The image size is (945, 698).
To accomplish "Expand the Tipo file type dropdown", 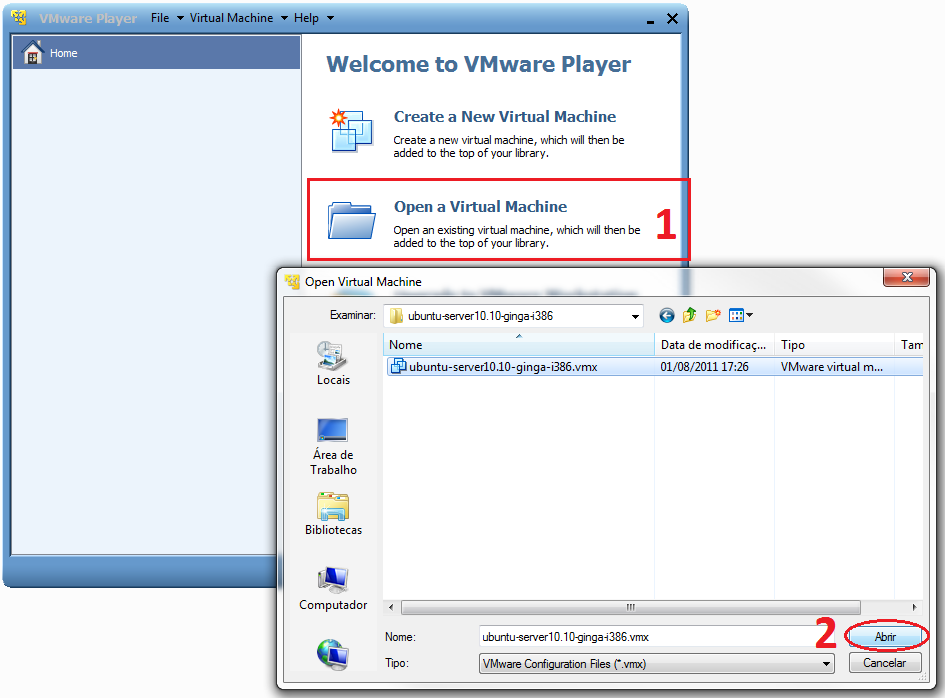I will click(x=826, y=664).
